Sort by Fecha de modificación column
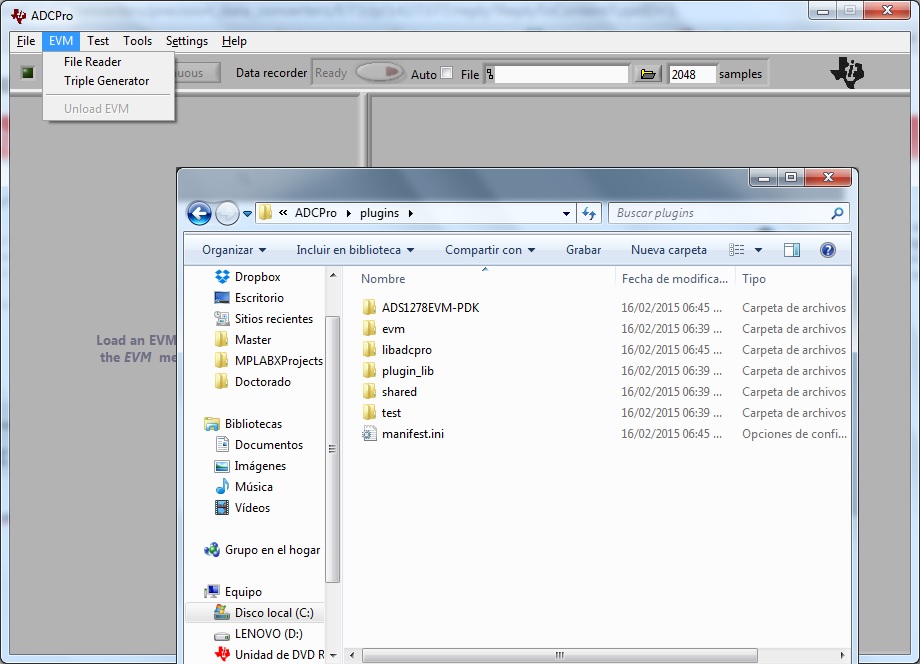 675,279
